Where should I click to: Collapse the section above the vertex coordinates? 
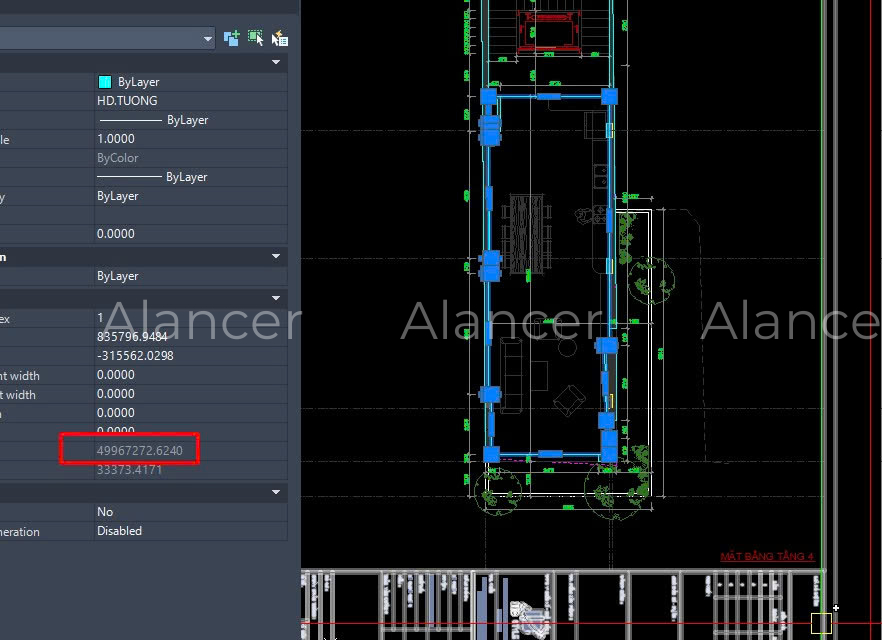point(276,298)
